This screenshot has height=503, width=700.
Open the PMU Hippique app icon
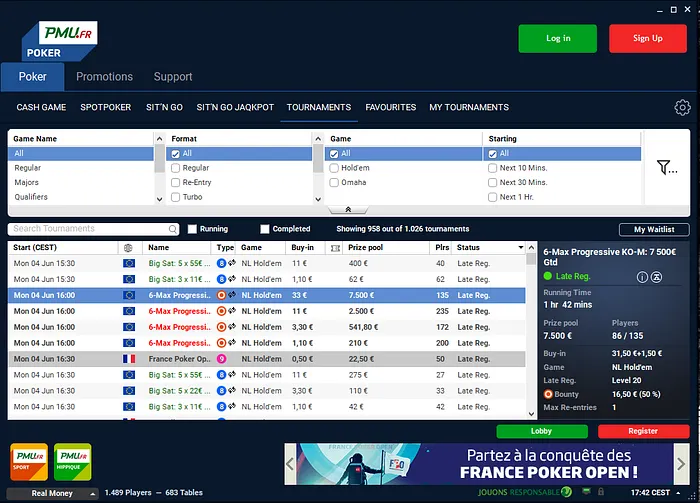(73, 462)
